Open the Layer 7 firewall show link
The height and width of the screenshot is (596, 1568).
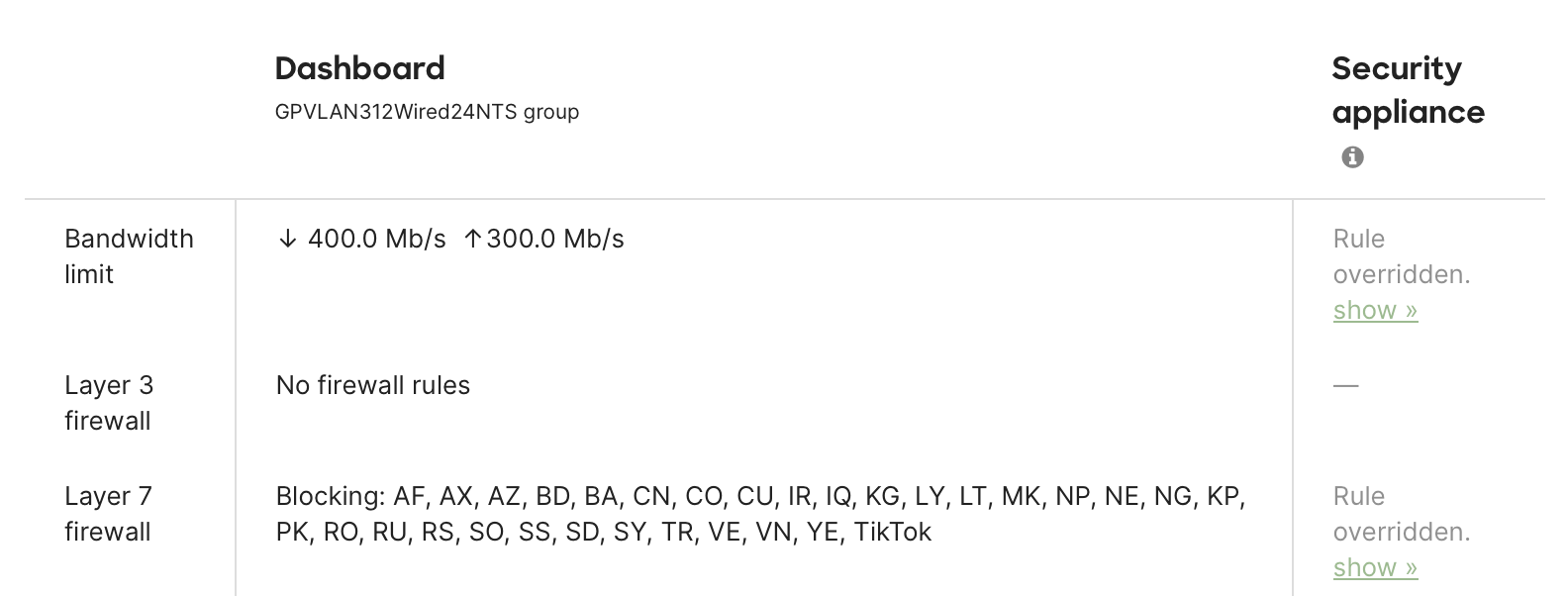pyautogui.click(x=1374, y=567)
